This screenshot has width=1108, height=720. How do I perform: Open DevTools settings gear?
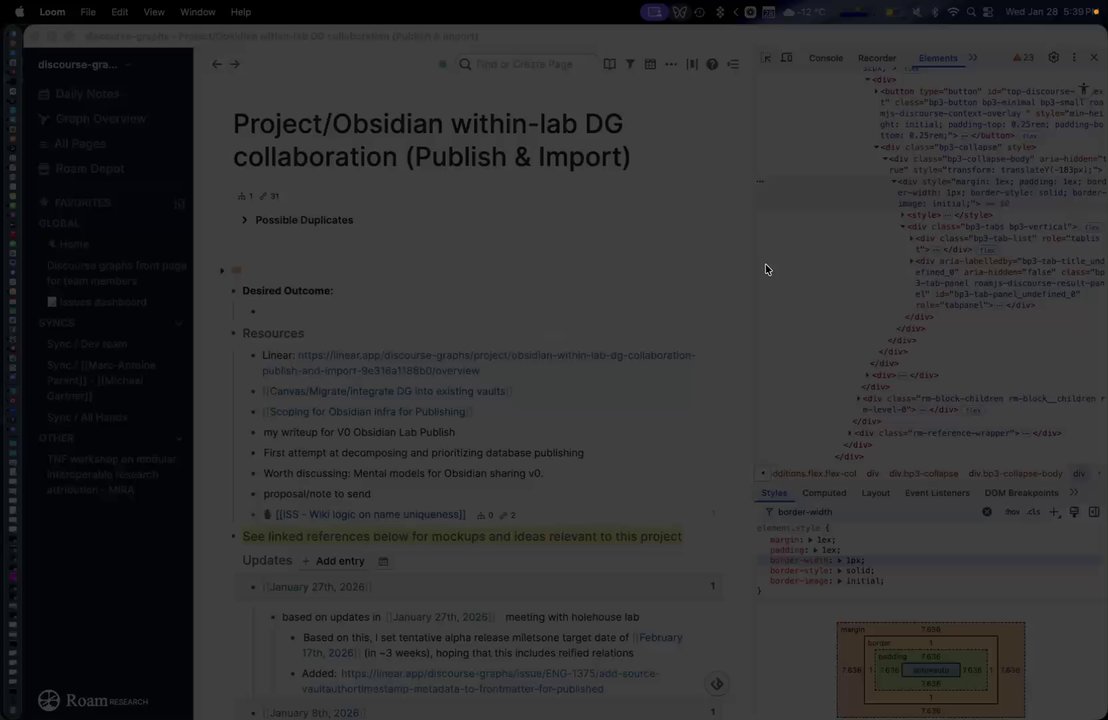click(x=1054, y=58)
